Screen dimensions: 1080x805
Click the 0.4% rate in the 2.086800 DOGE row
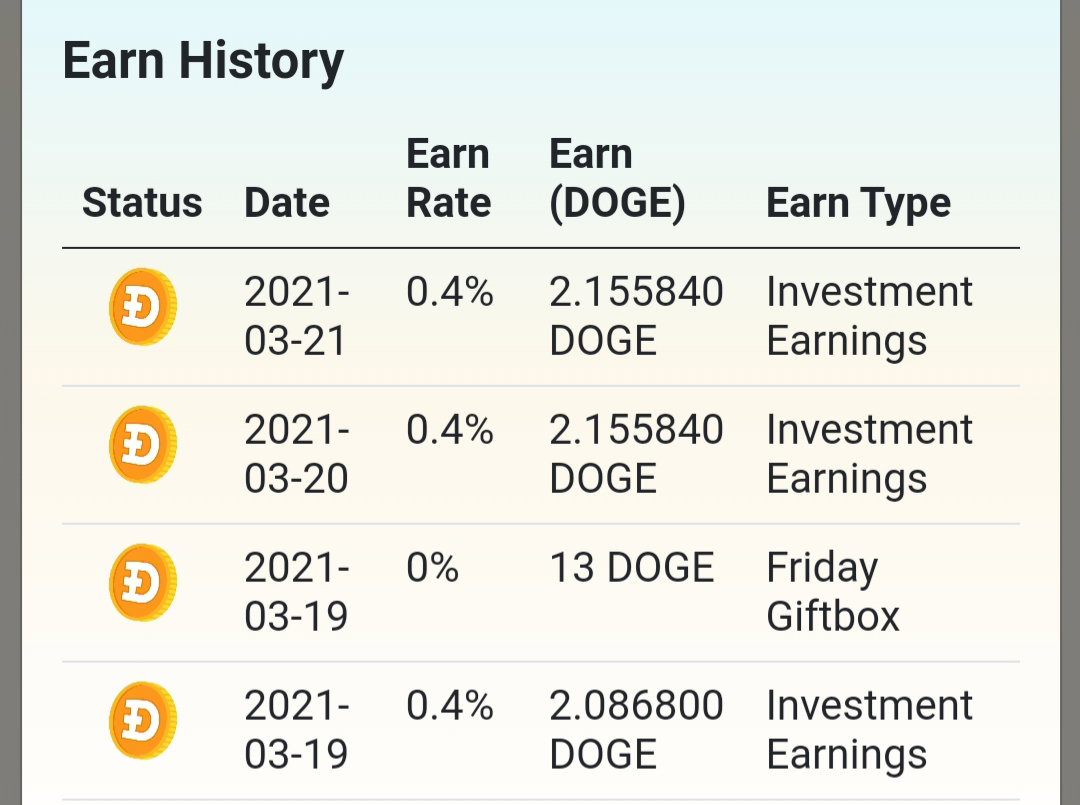[450, 705]
